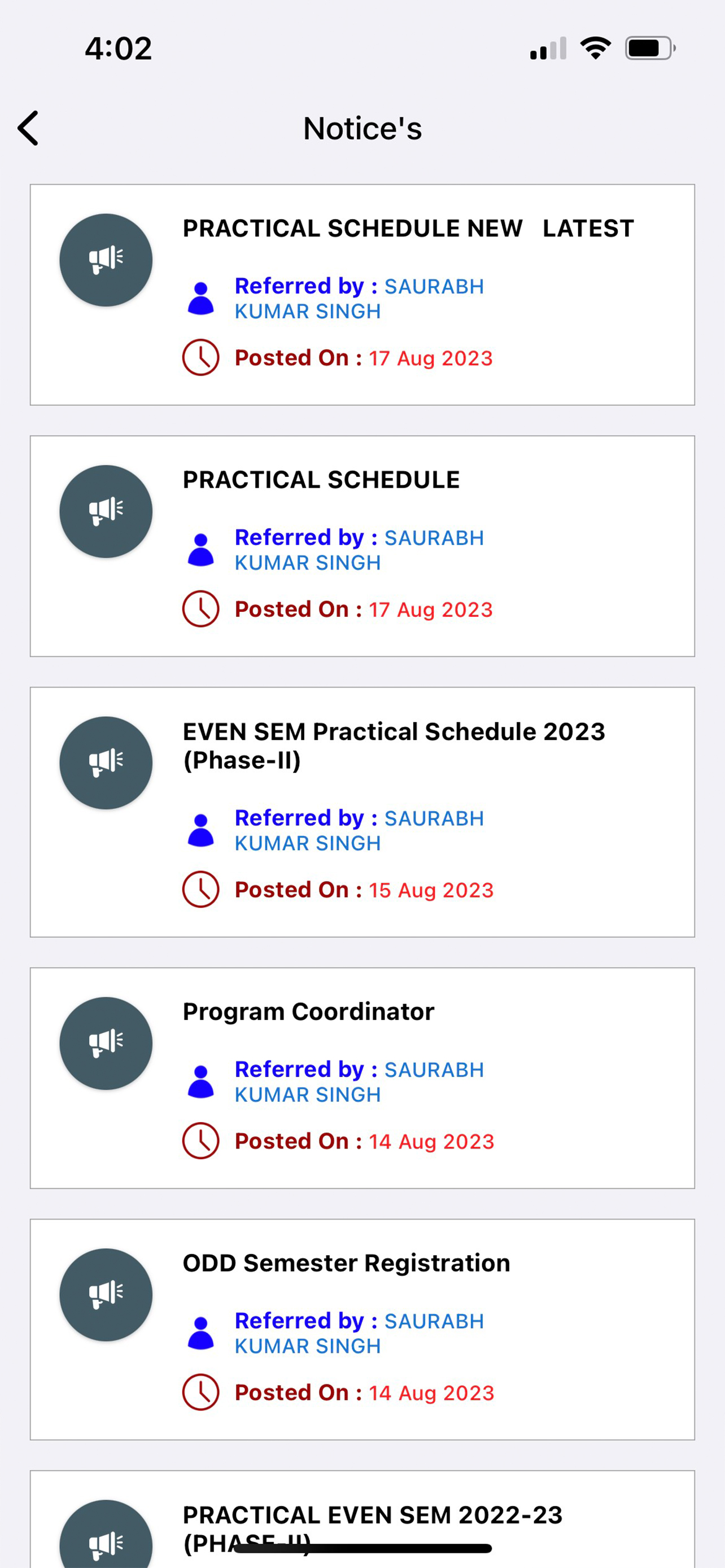This screenshot has height=1568, width=725.
Task: Click person icon in Program Coordinator notice
Action: point(201,1081)
